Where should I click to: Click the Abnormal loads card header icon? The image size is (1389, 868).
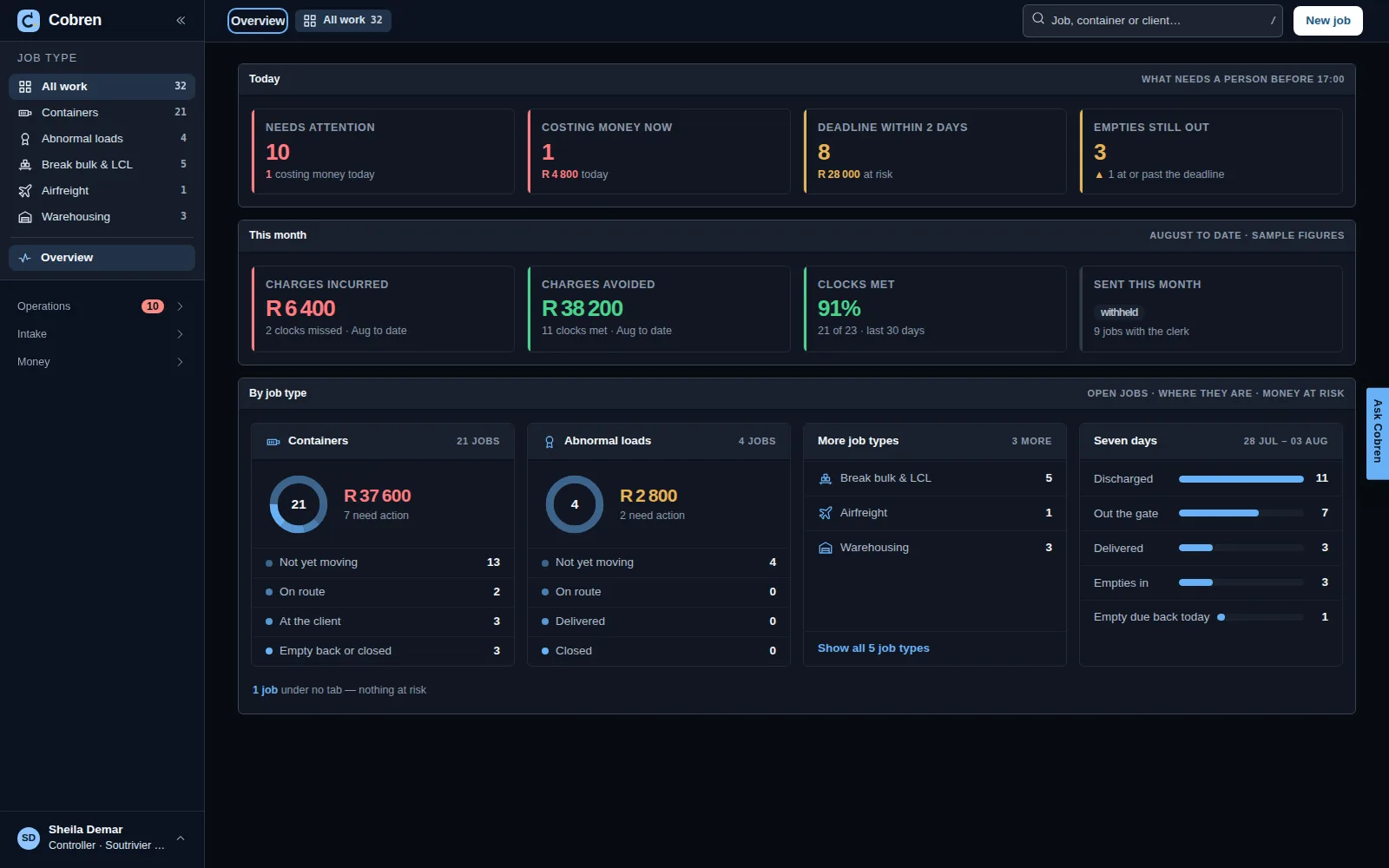550,442
